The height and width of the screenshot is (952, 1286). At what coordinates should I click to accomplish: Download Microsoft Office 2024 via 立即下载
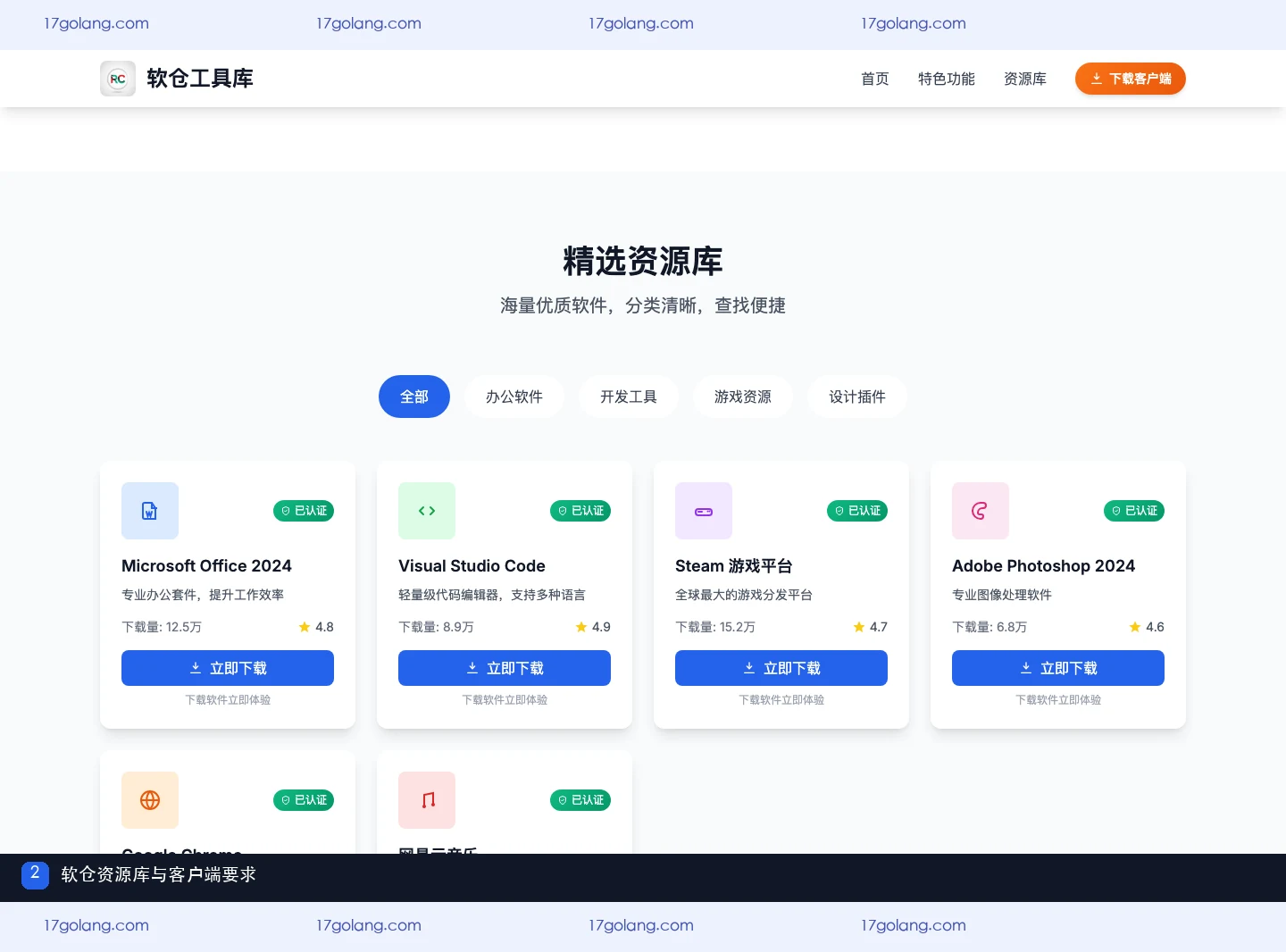(x=228, y=668)
